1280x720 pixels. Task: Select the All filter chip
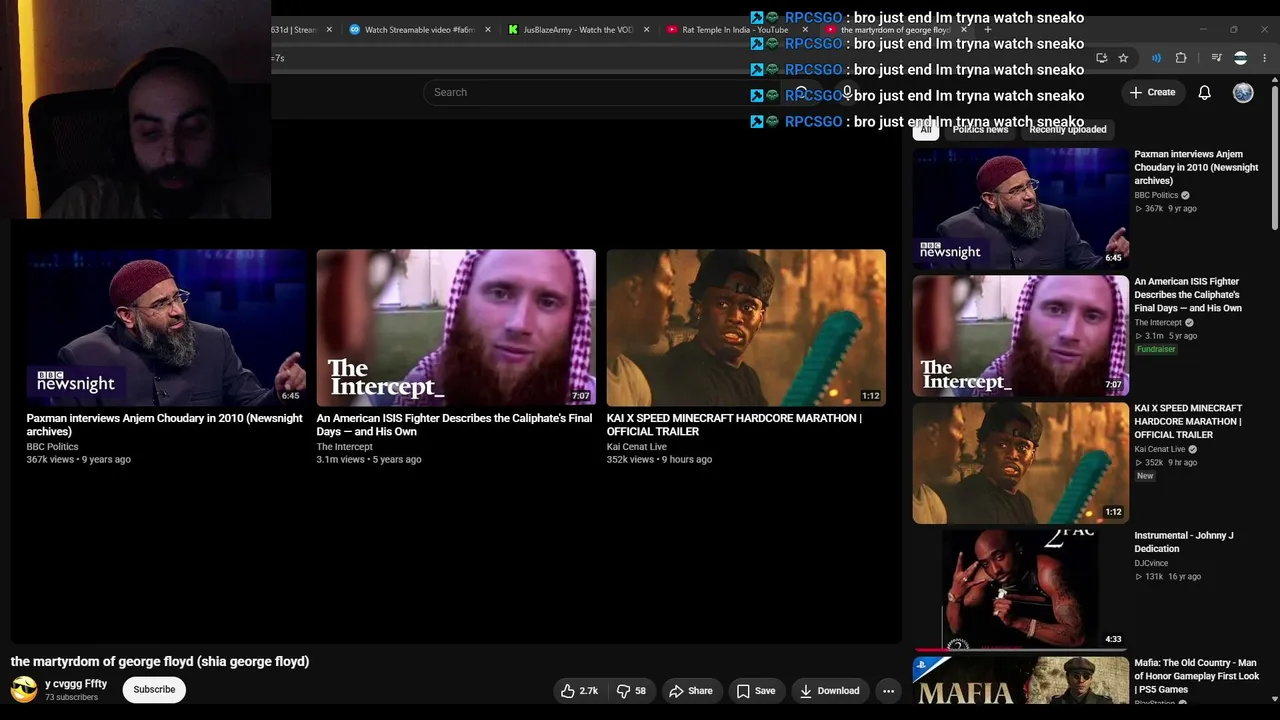925,129
